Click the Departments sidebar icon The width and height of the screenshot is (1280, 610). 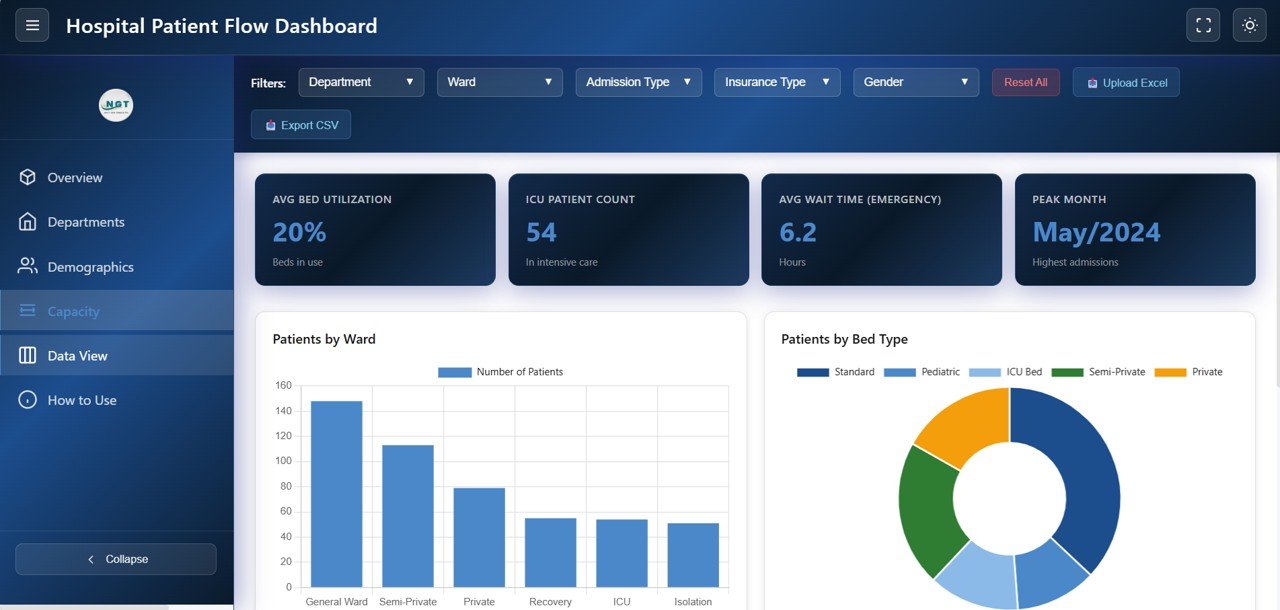click(28, 222)
